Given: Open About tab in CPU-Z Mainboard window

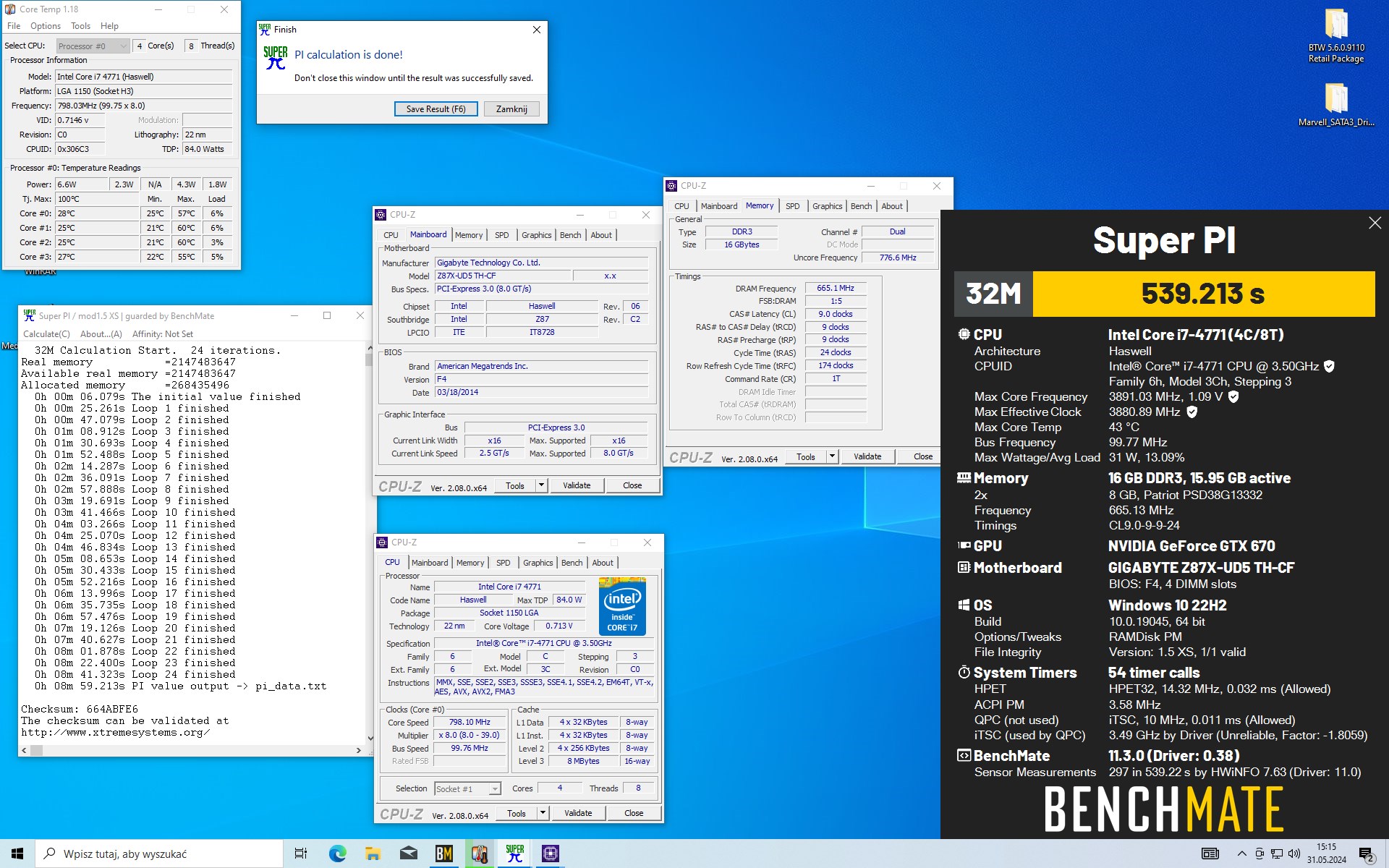Looking at the screenshot, I should point(601,235).
